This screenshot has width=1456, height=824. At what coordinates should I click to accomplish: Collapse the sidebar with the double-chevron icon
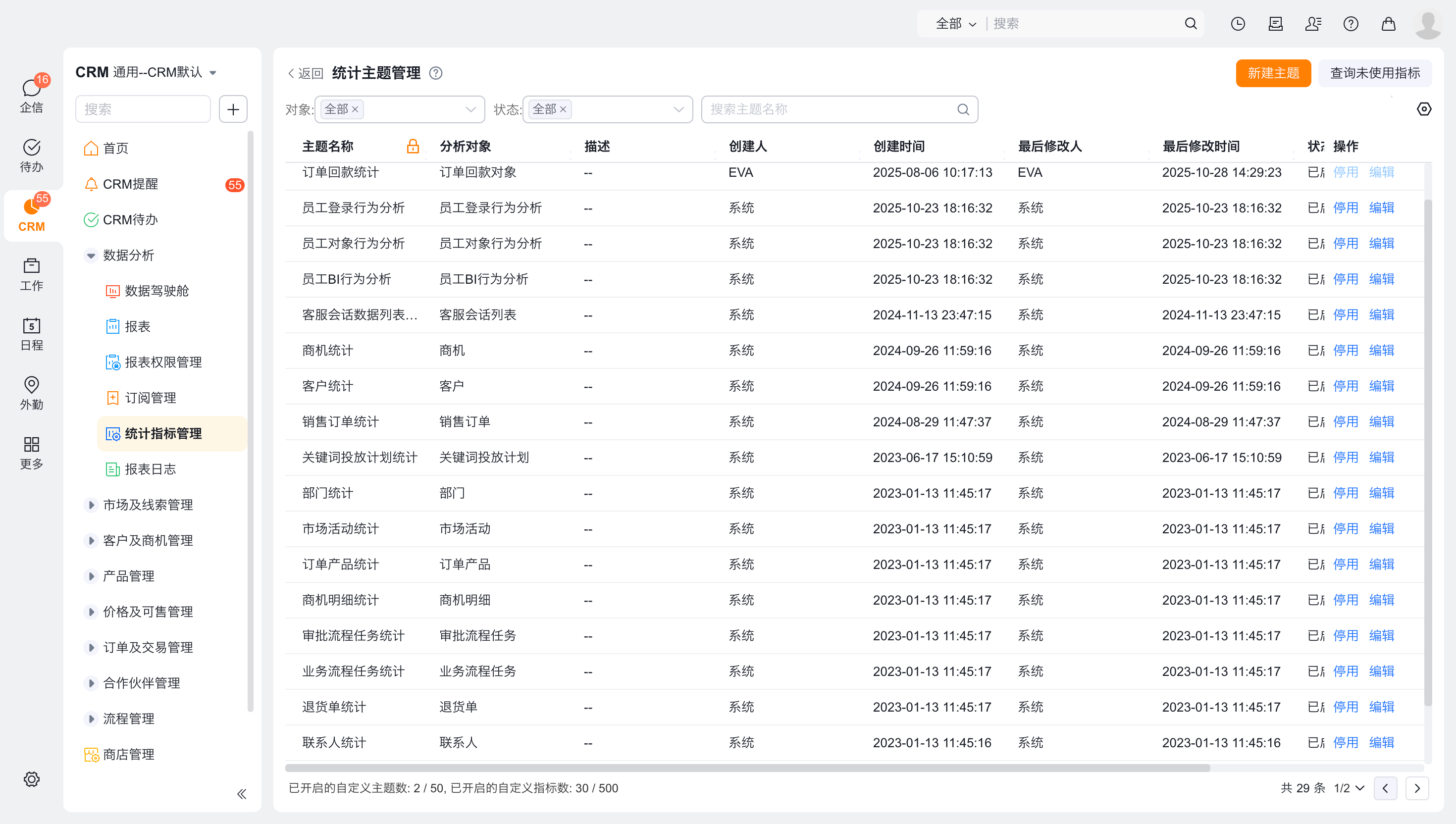pos(242,793)
